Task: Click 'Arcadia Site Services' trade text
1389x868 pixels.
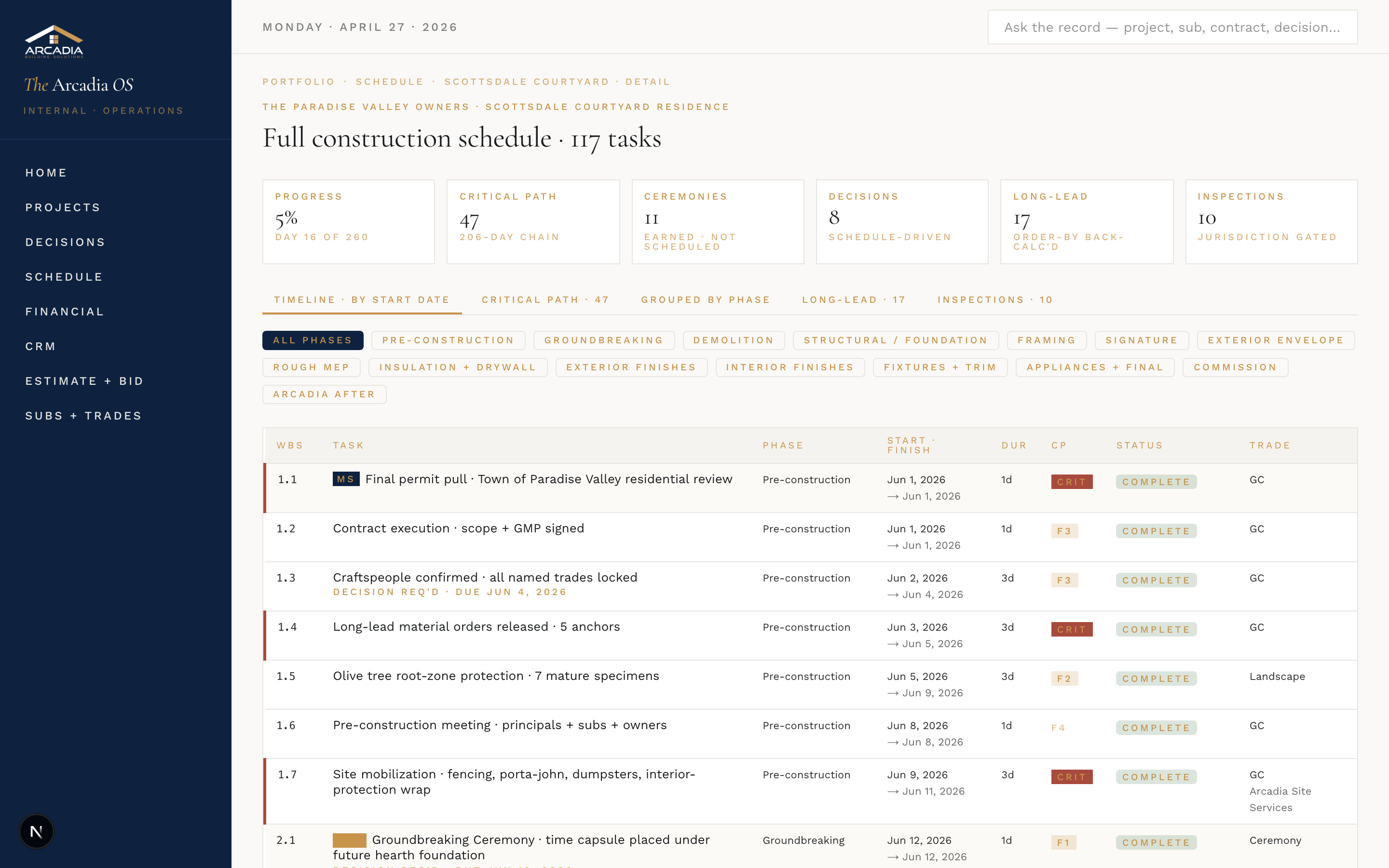Action: pos(1280,799)
